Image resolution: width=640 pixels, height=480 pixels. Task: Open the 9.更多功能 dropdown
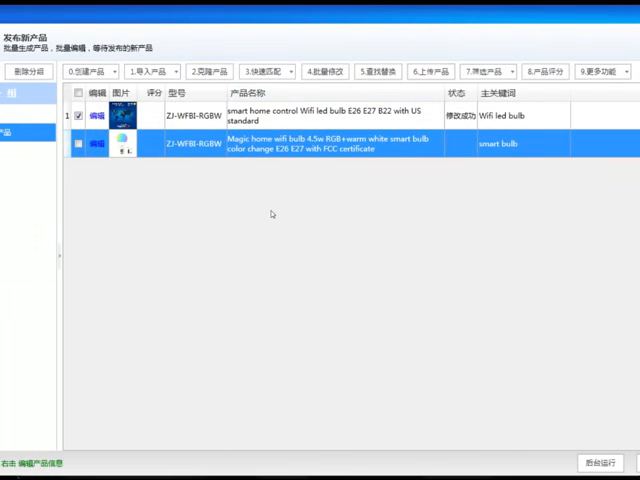pyautogui.click(x=603, y=72)
